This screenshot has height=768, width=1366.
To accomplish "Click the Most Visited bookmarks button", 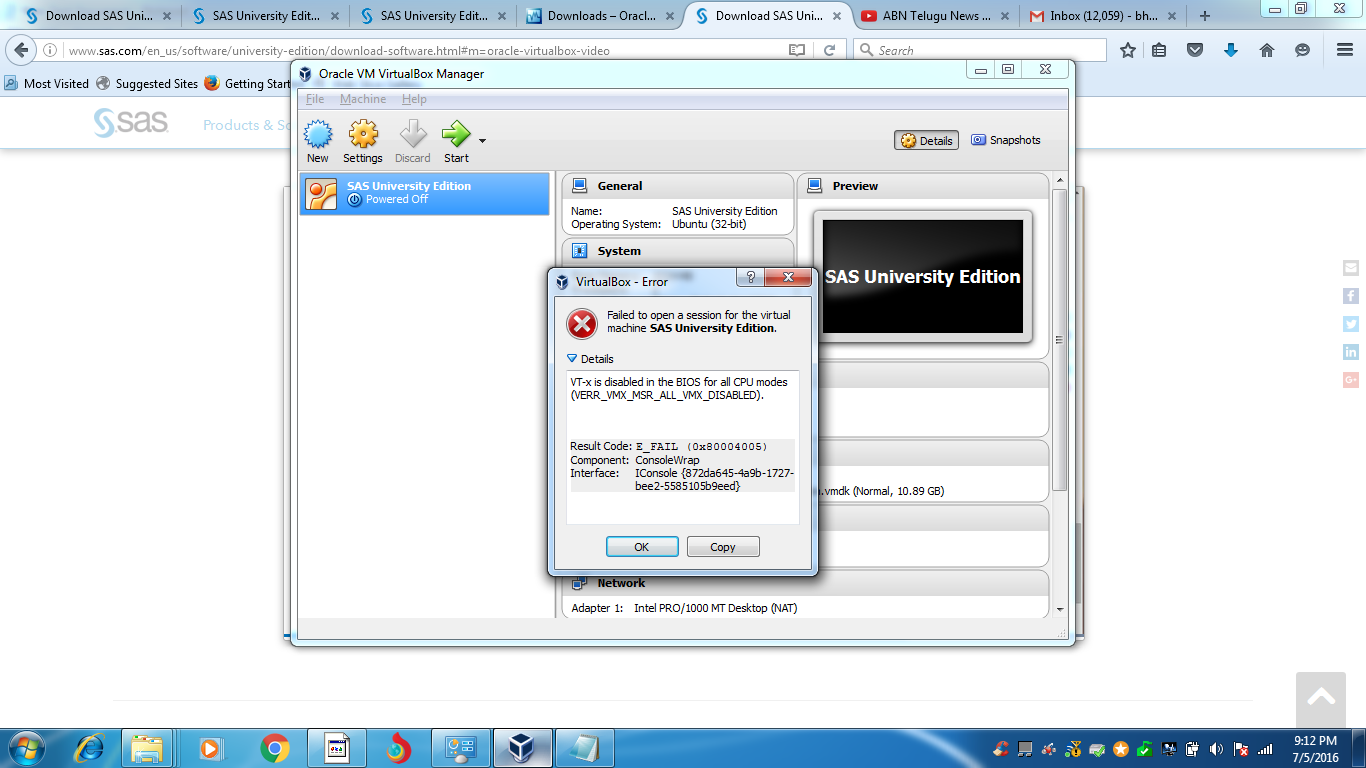I will pos(47,84).
